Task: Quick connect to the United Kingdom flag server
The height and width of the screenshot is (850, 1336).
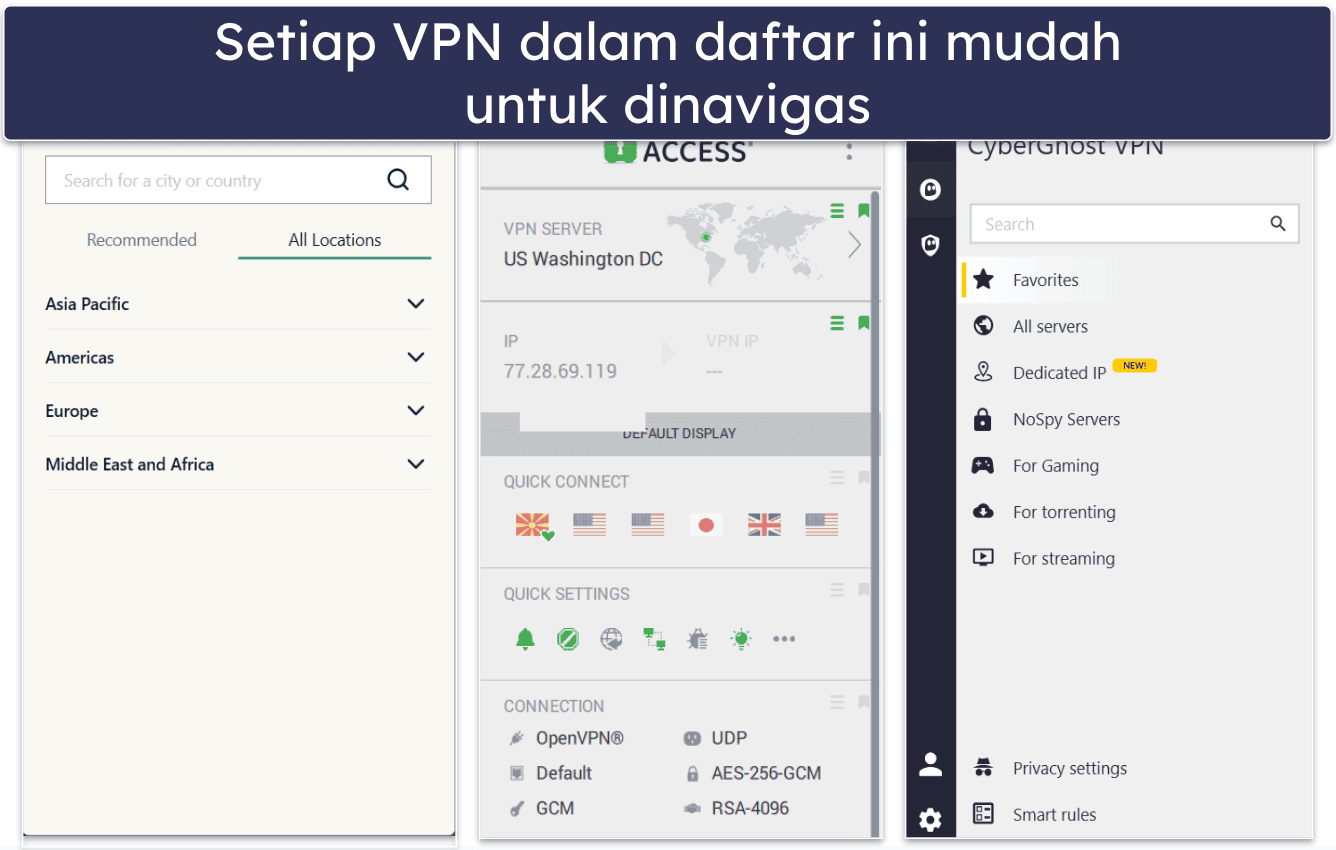Action: [x=764, y=525]
